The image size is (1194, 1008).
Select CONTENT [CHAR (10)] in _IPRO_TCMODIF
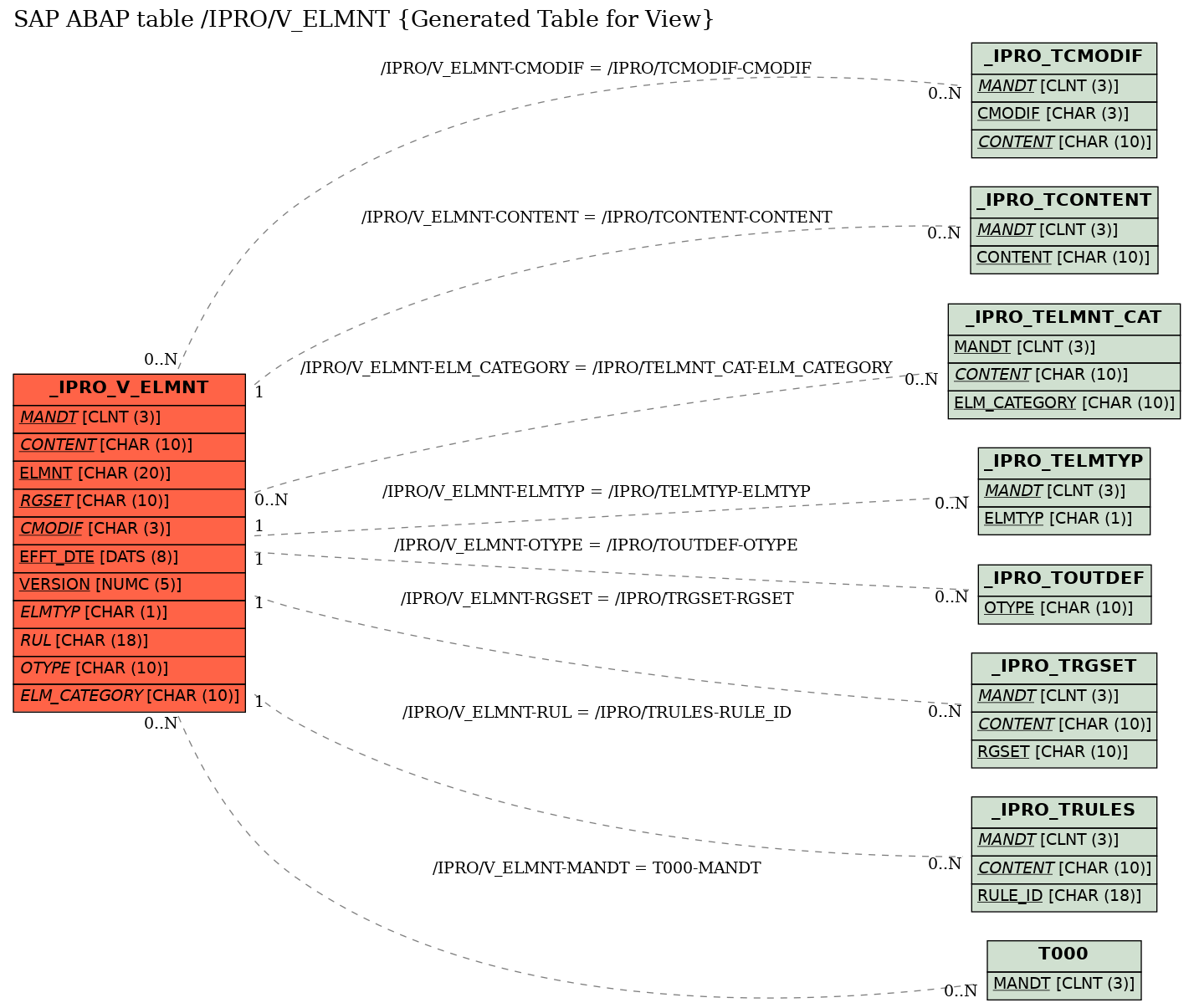coord(1064,143)
